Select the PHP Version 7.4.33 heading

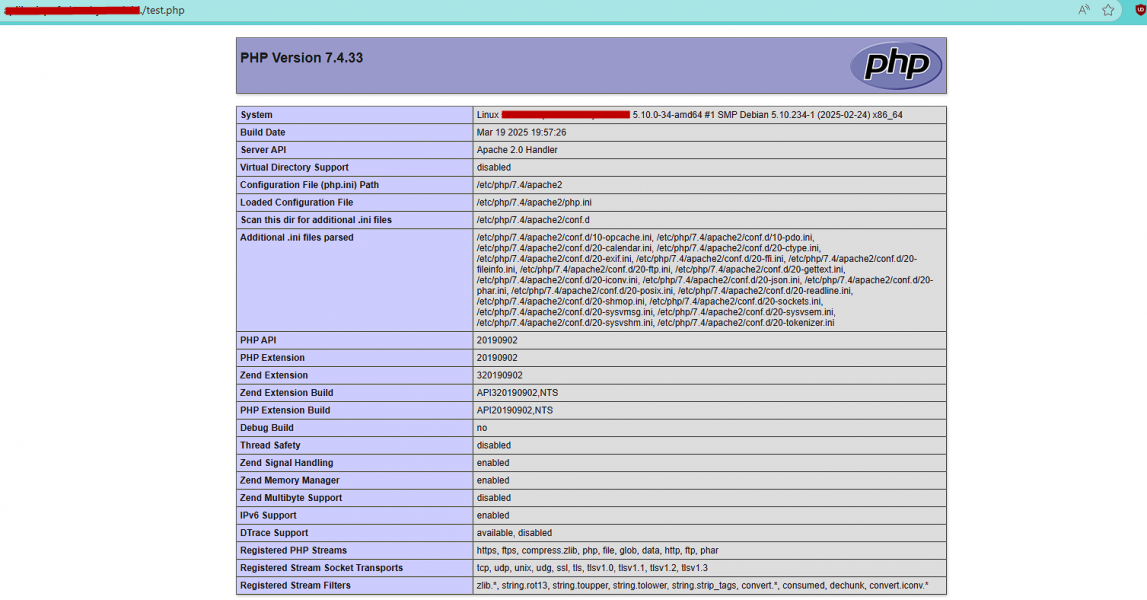(301, 58)
